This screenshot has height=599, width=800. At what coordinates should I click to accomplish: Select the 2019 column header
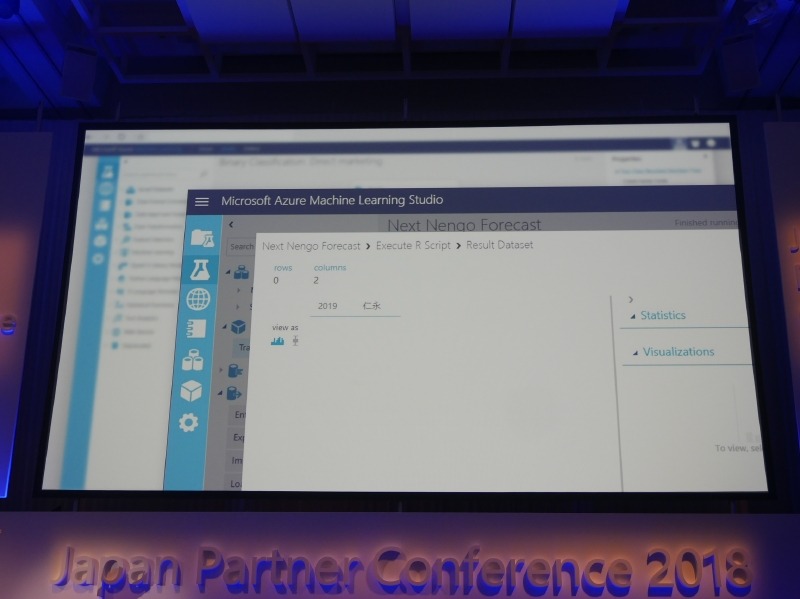(x=328, y=306)
